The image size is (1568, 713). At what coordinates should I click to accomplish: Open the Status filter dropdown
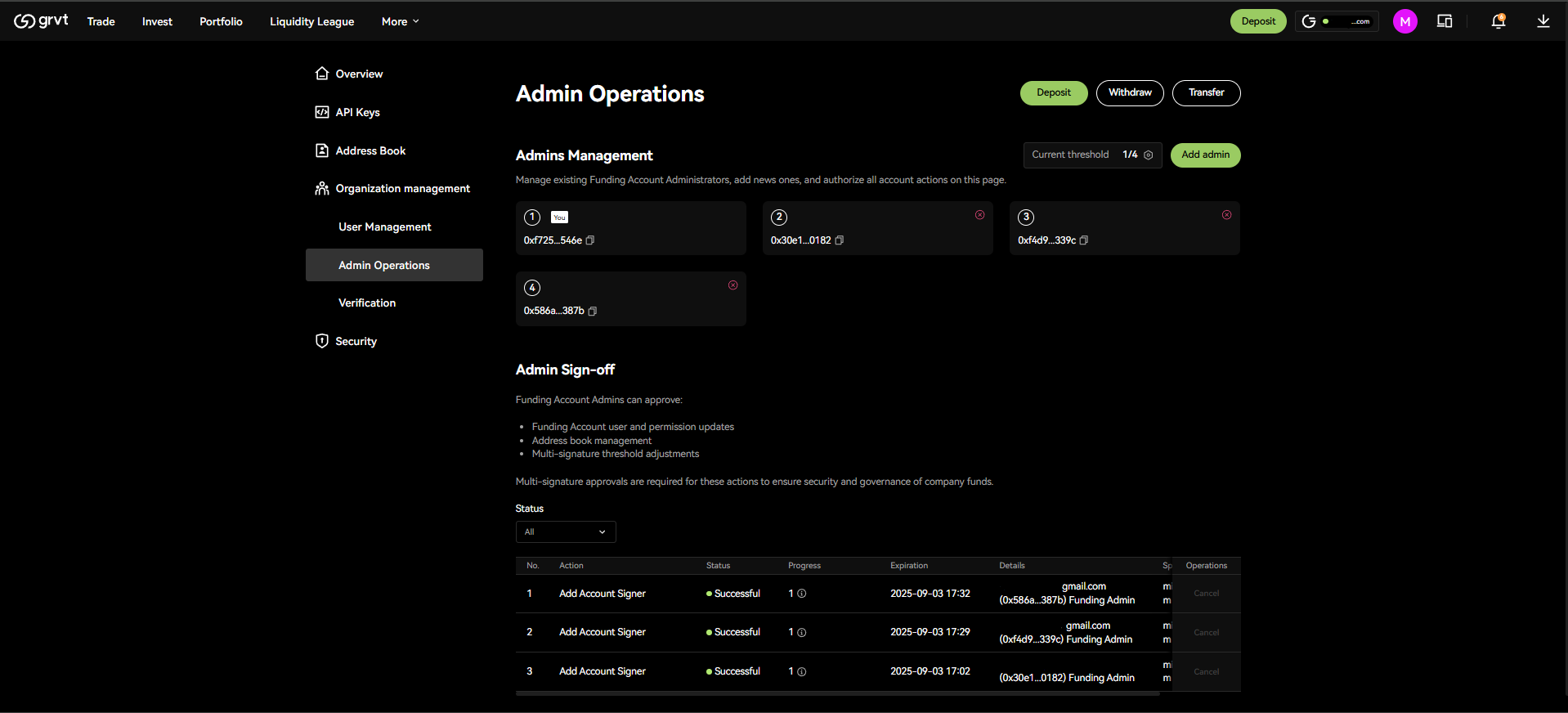(566, 531)
